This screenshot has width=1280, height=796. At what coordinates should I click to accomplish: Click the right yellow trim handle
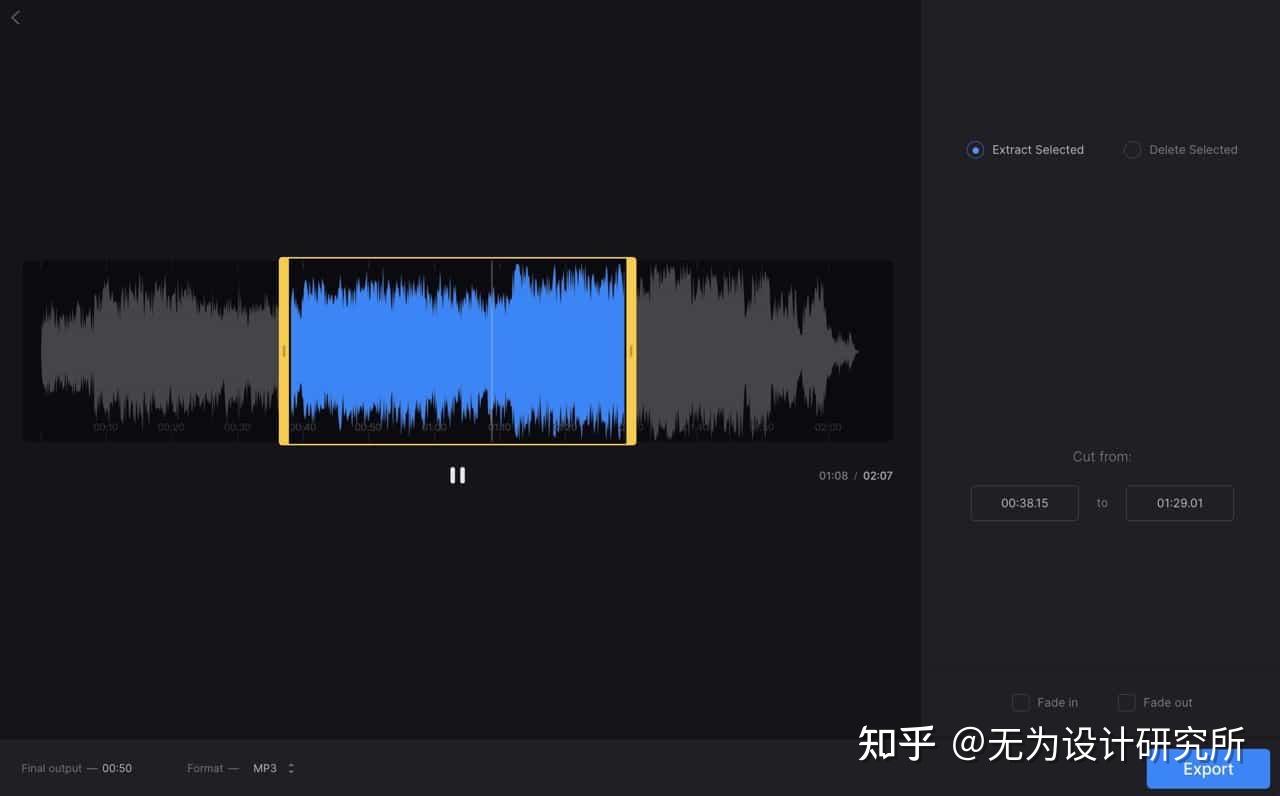coord(632,350)
